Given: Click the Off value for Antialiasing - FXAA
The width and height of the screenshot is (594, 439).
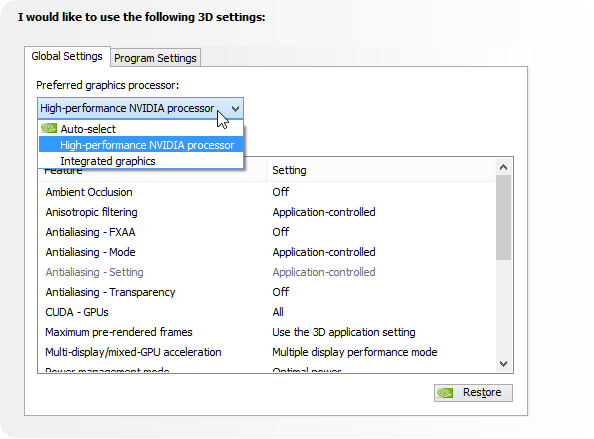Looking at the screenshot, I should click(x=281, y=232).
